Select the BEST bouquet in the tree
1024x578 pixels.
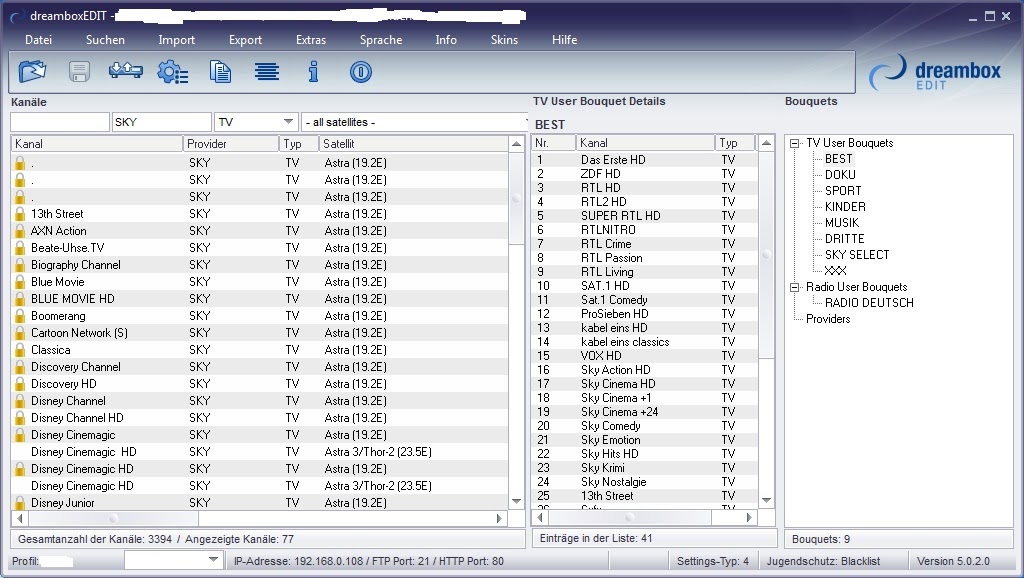838,159
